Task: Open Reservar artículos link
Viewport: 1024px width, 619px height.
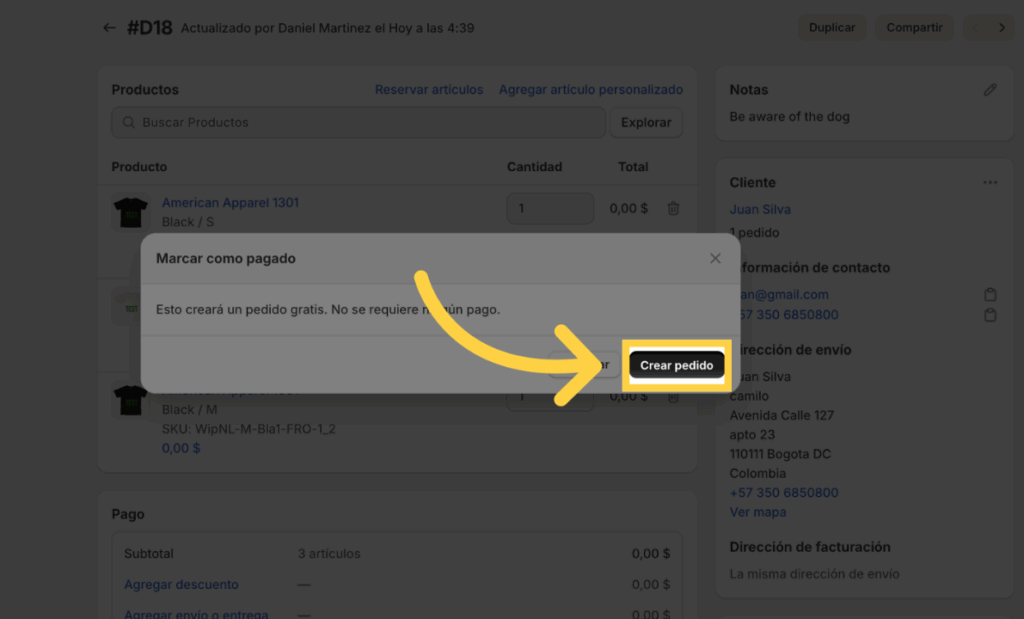Action: (x=429, y=90)
